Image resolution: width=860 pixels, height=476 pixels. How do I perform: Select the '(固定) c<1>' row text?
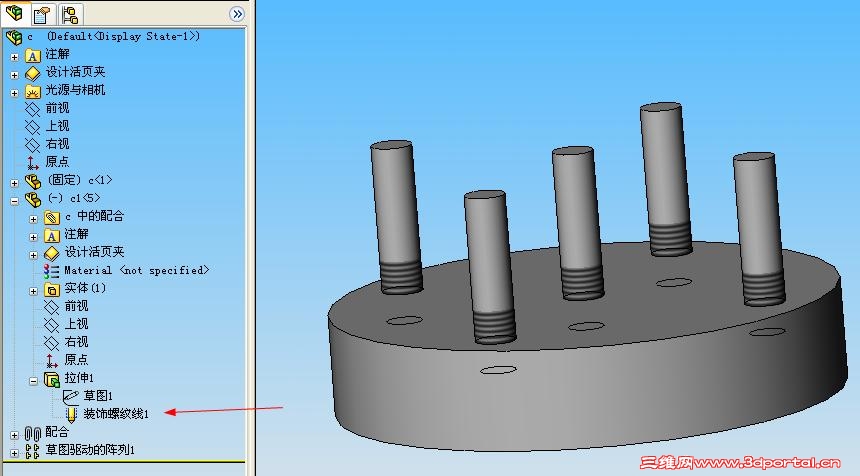click(x=80, y=180)
